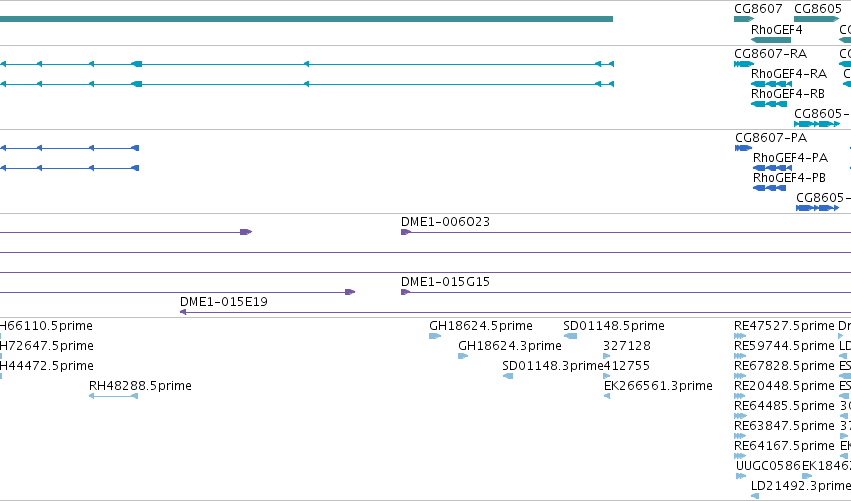
Task: Click the RE64167.5prime EST label
Action: (x=784, y=446)
